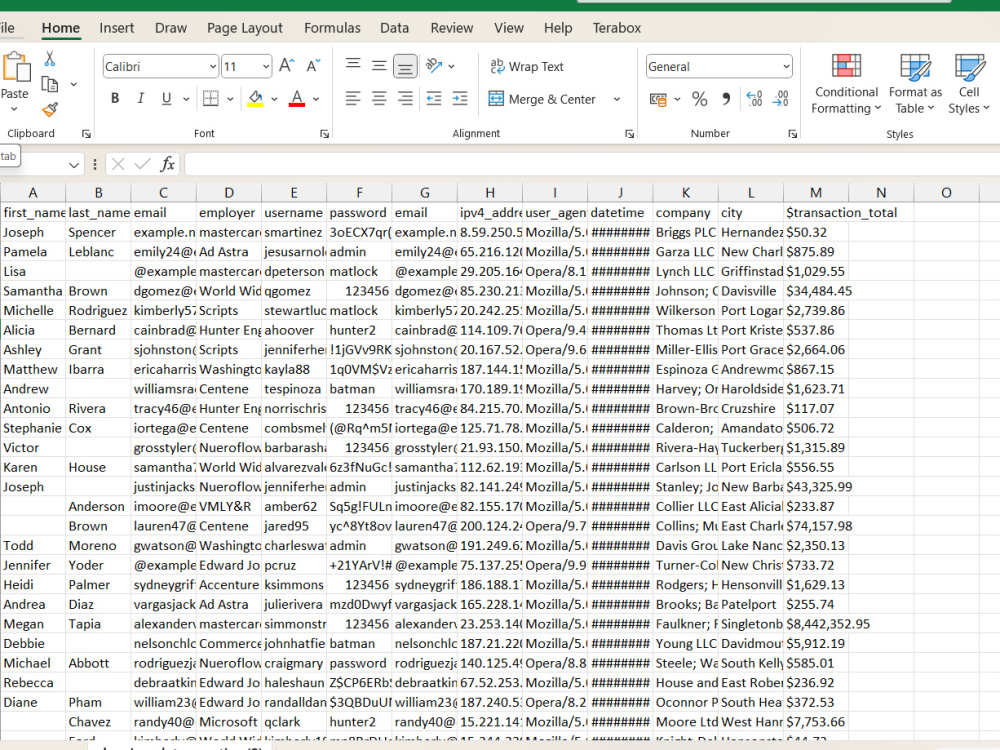
Task: Click the Cut scissors icon
Action: pyautogui.click(x=50, y=59)
